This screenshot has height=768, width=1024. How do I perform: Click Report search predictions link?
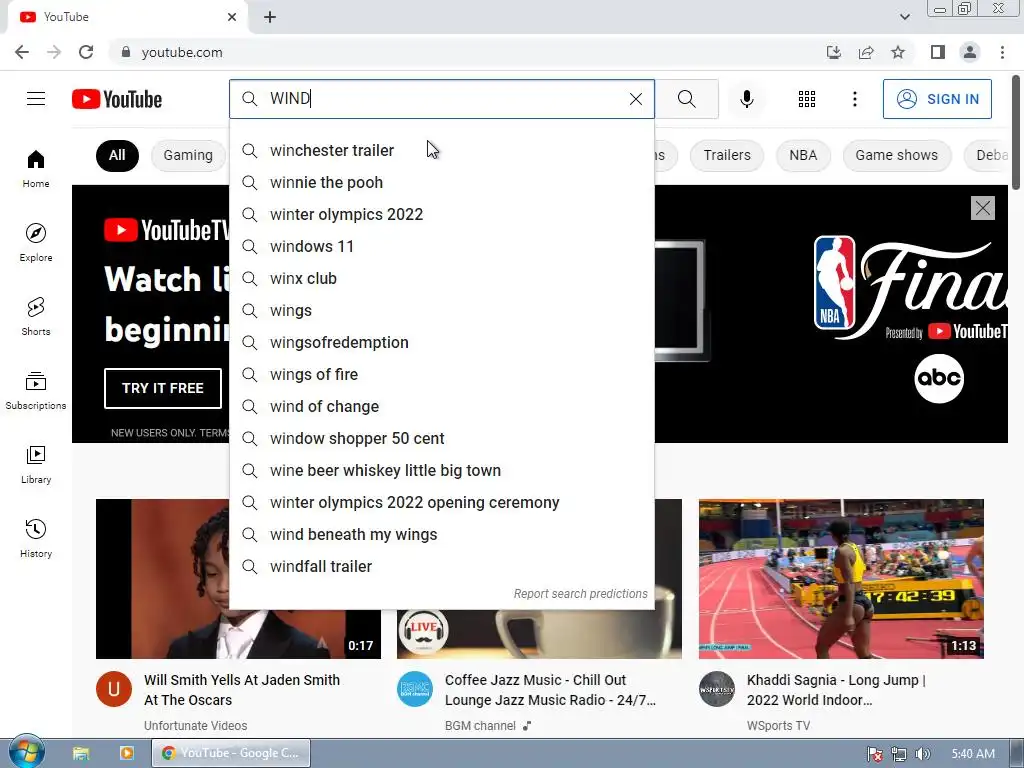(580, 594)
